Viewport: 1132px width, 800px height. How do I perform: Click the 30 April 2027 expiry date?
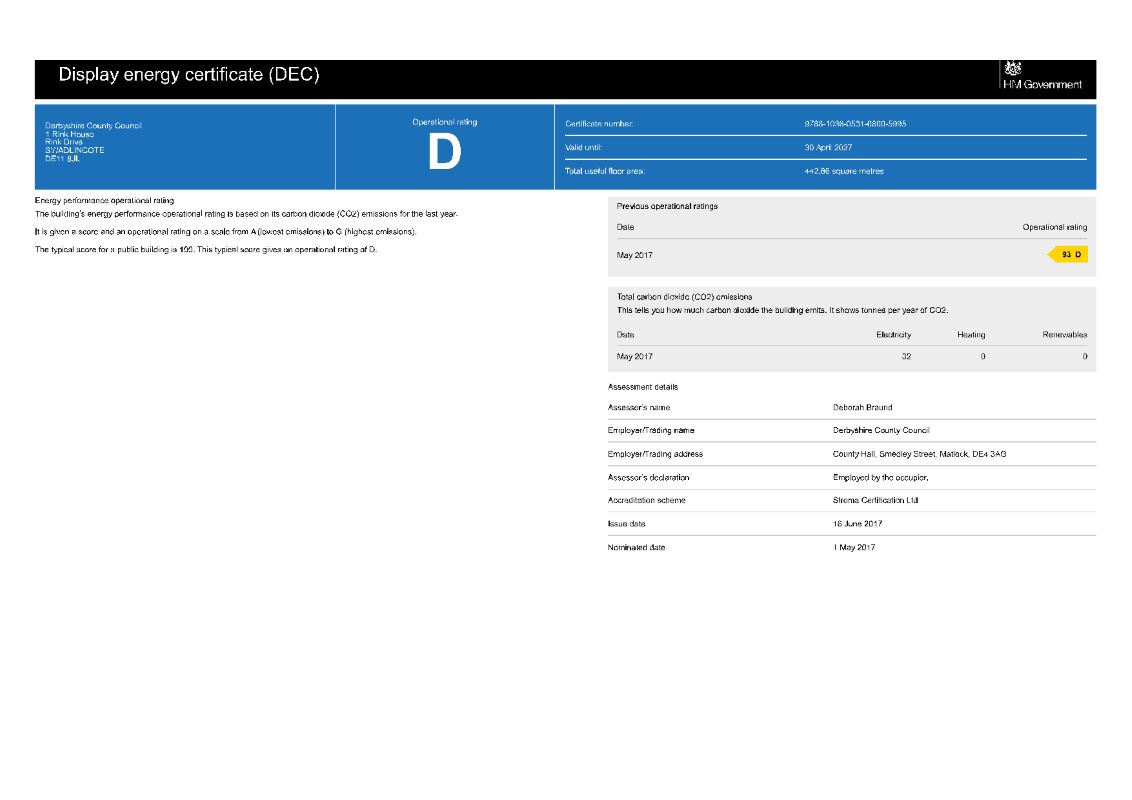click(x=828, y=147)
